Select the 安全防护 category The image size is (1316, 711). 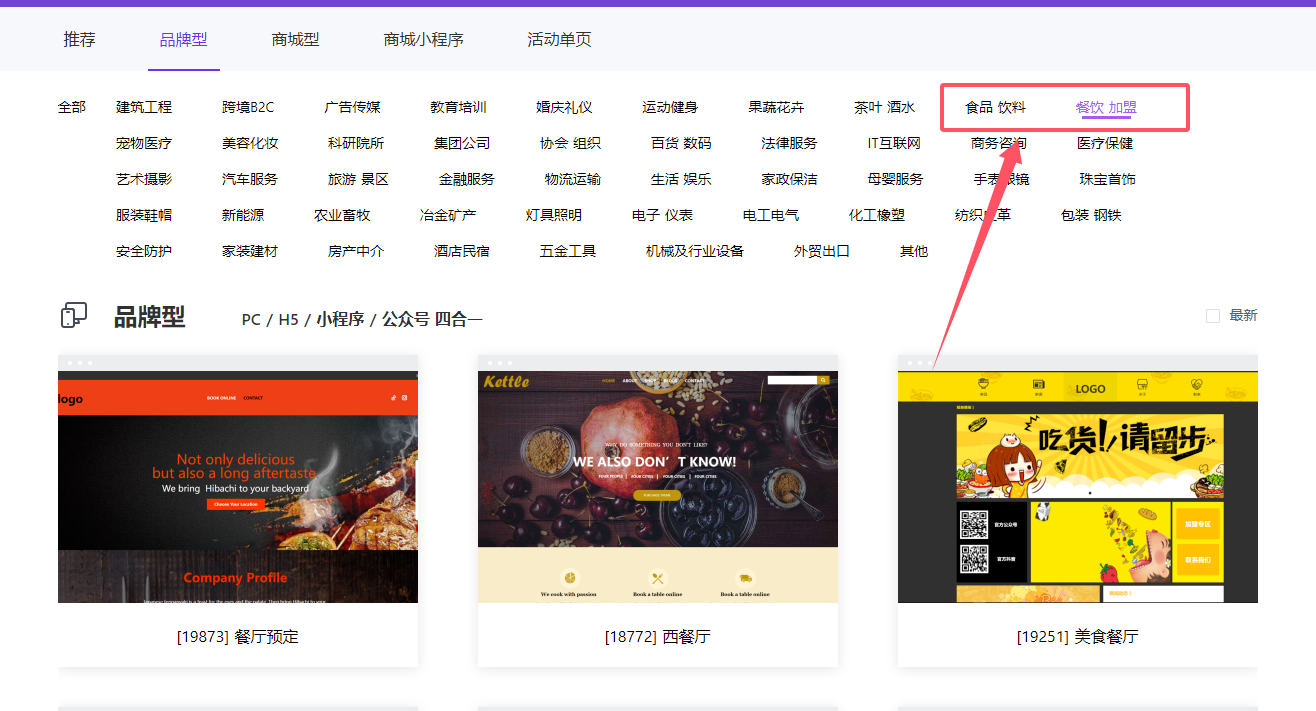(144, 251)
